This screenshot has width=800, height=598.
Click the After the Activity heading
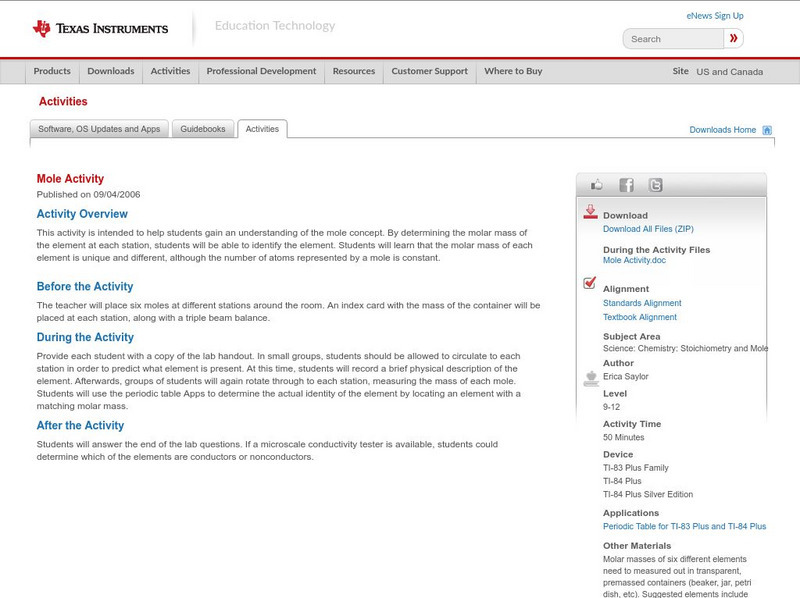[x=80, y=426]
